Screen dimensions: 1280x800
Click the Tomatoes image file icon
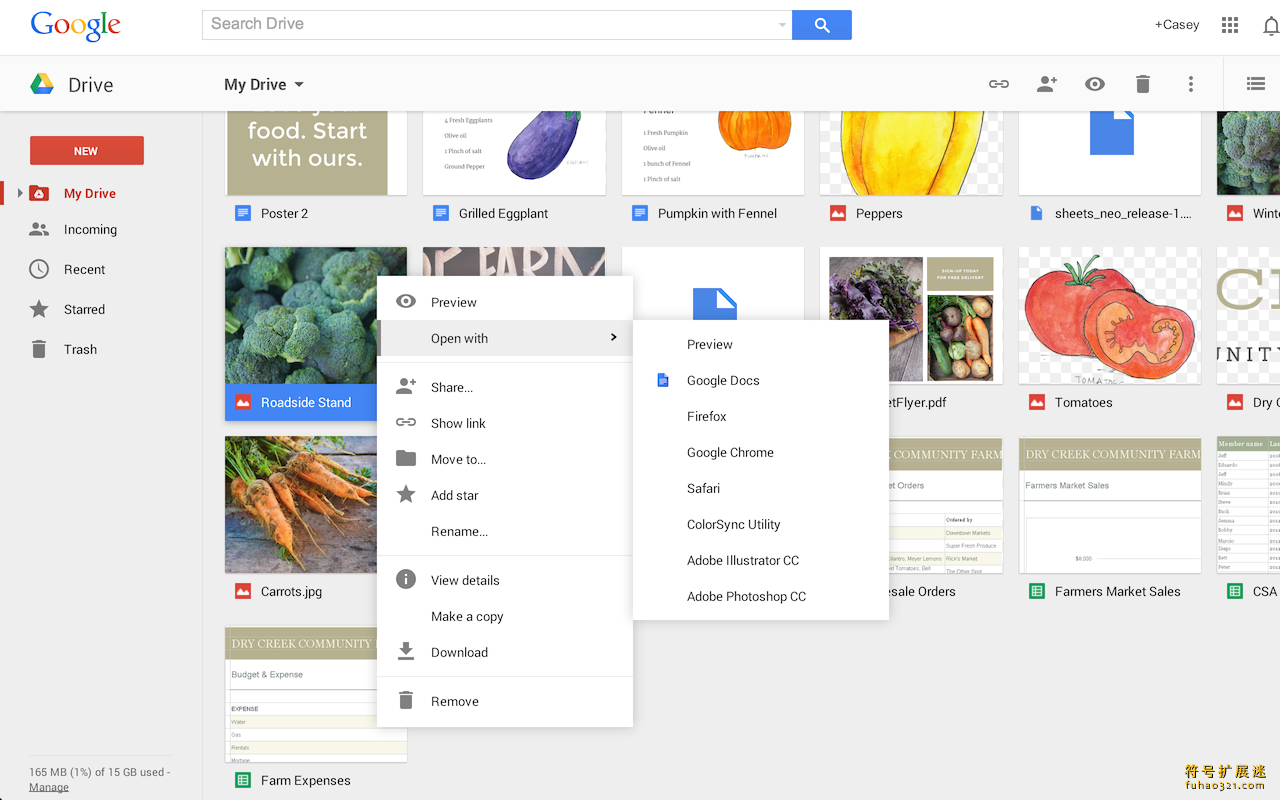(x=1037, y=402)
